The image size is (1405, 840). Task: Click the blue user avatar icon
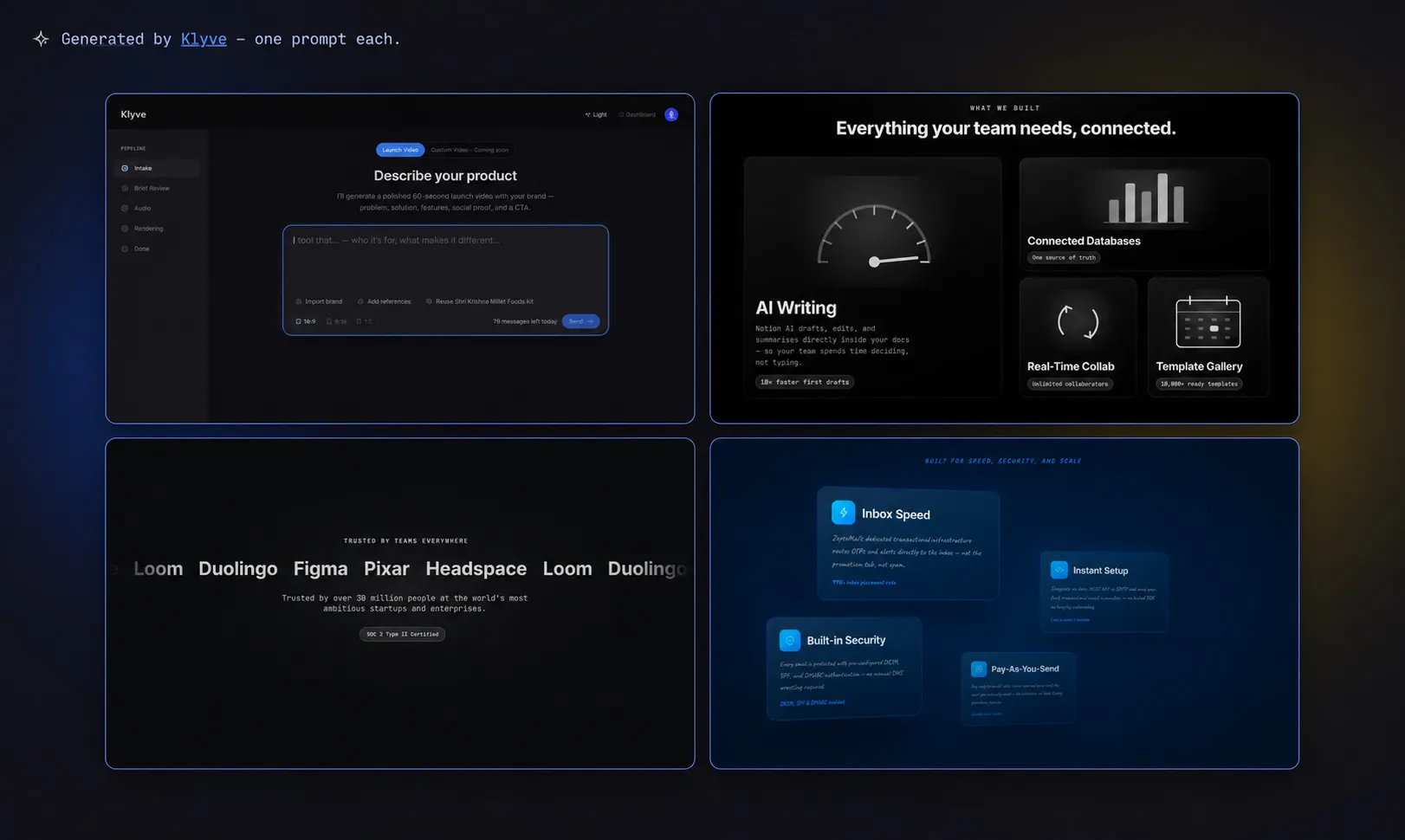pyautogui.click(x=671, y=114)
